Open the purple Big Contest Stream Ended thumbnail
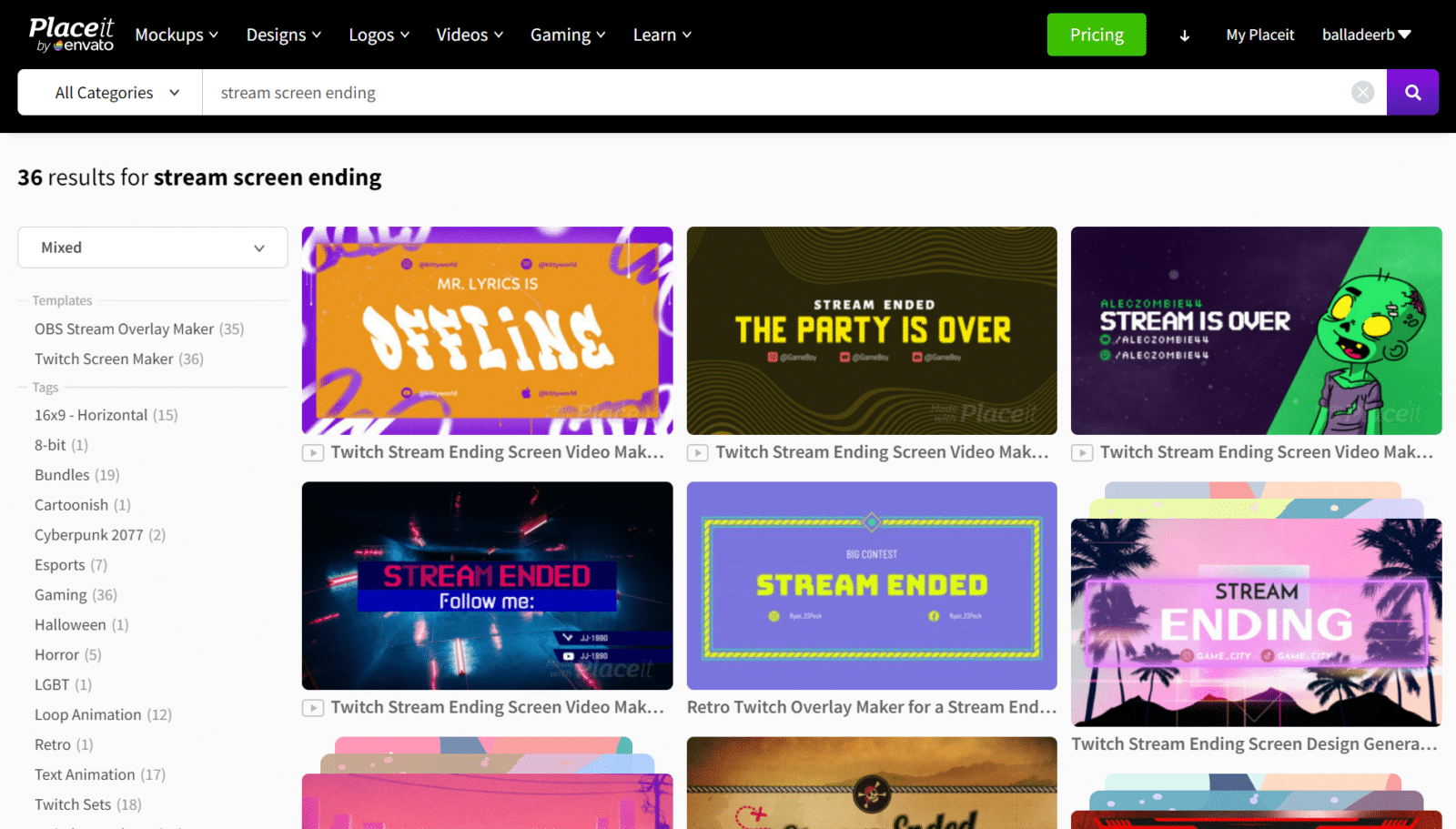Image resolution: width=1456 pixels, height=829 pixels. 872,586
